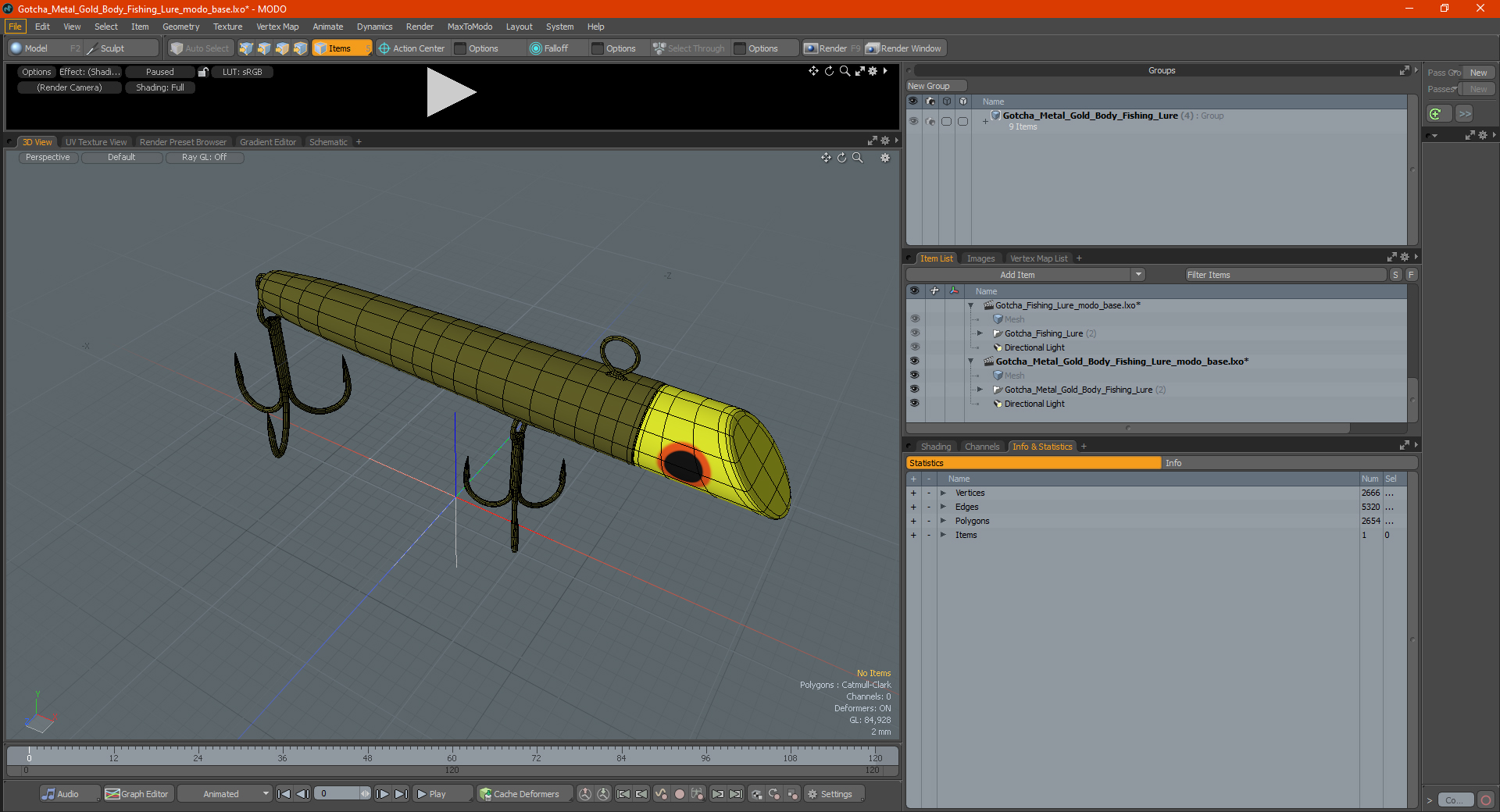The width and height of the screenshot is (1500, 812).
Task: Pan 3D viewport with move icon
Action: tap(826, 158)
